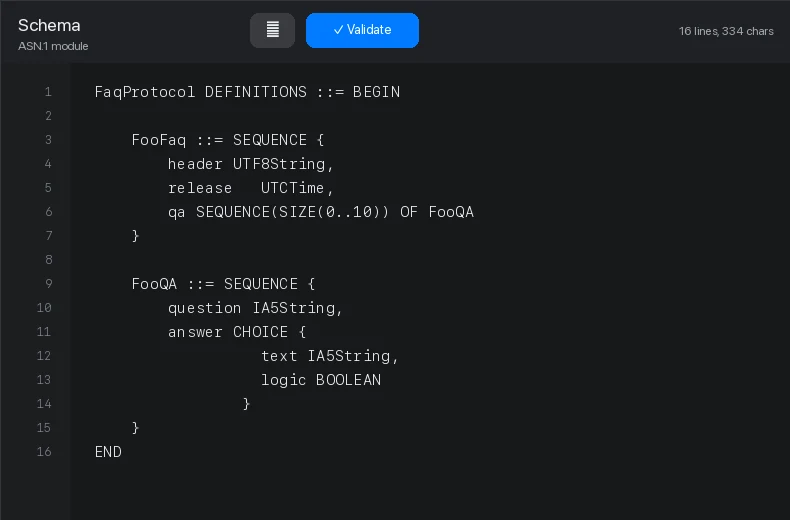Click the 'qa SEQUENCE(SIZE(0..10)) OF FooQA' line
Image resolution: width=790 pixels, height=520 pixels.
pos(321,212)
